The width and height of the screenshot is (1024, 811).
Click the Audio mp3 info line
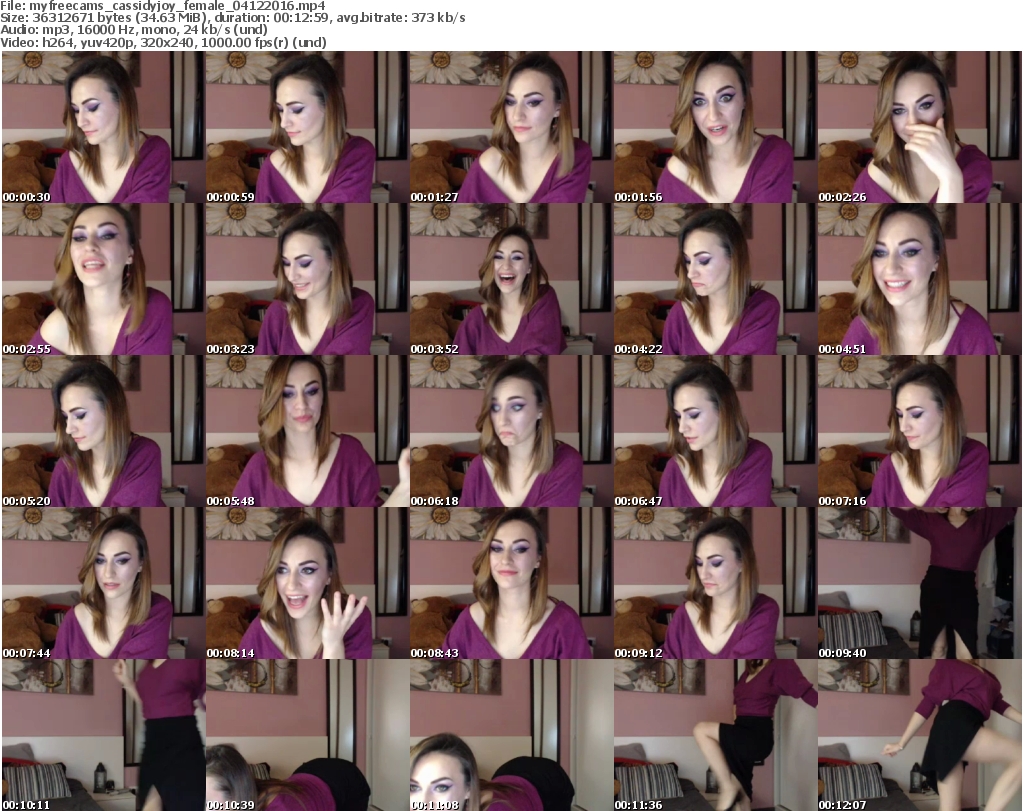[133, 30]
